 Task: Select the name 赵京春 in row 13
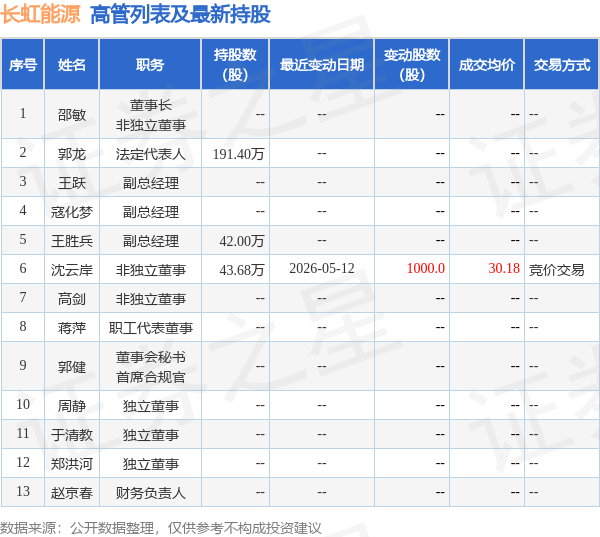72,493
